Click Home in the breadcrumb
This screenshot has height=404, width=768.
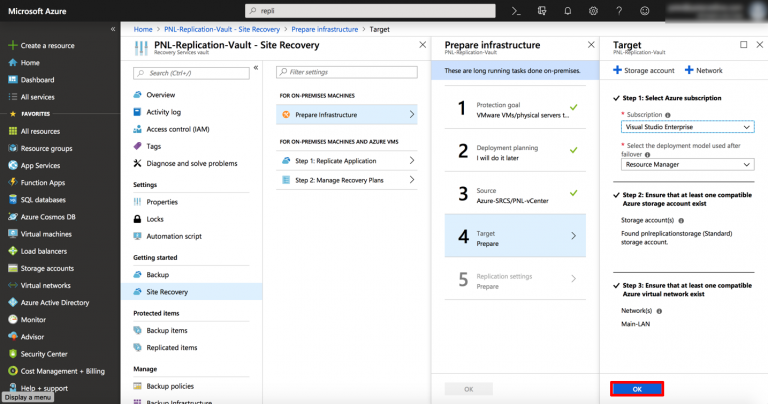pyautogui.click(x=143, y=29)
